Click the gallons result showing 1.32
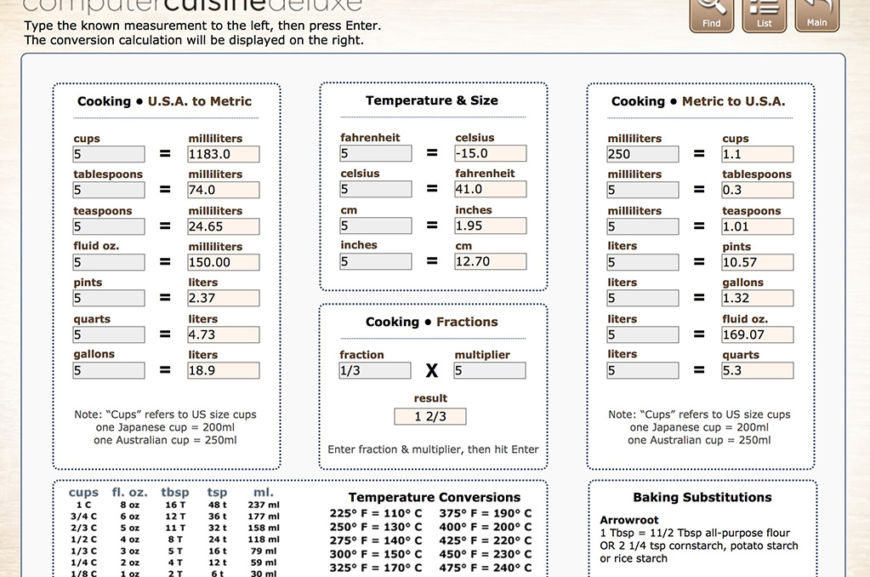Image resolution: width=870 pixels, height=577 pixels. point(757,298)
